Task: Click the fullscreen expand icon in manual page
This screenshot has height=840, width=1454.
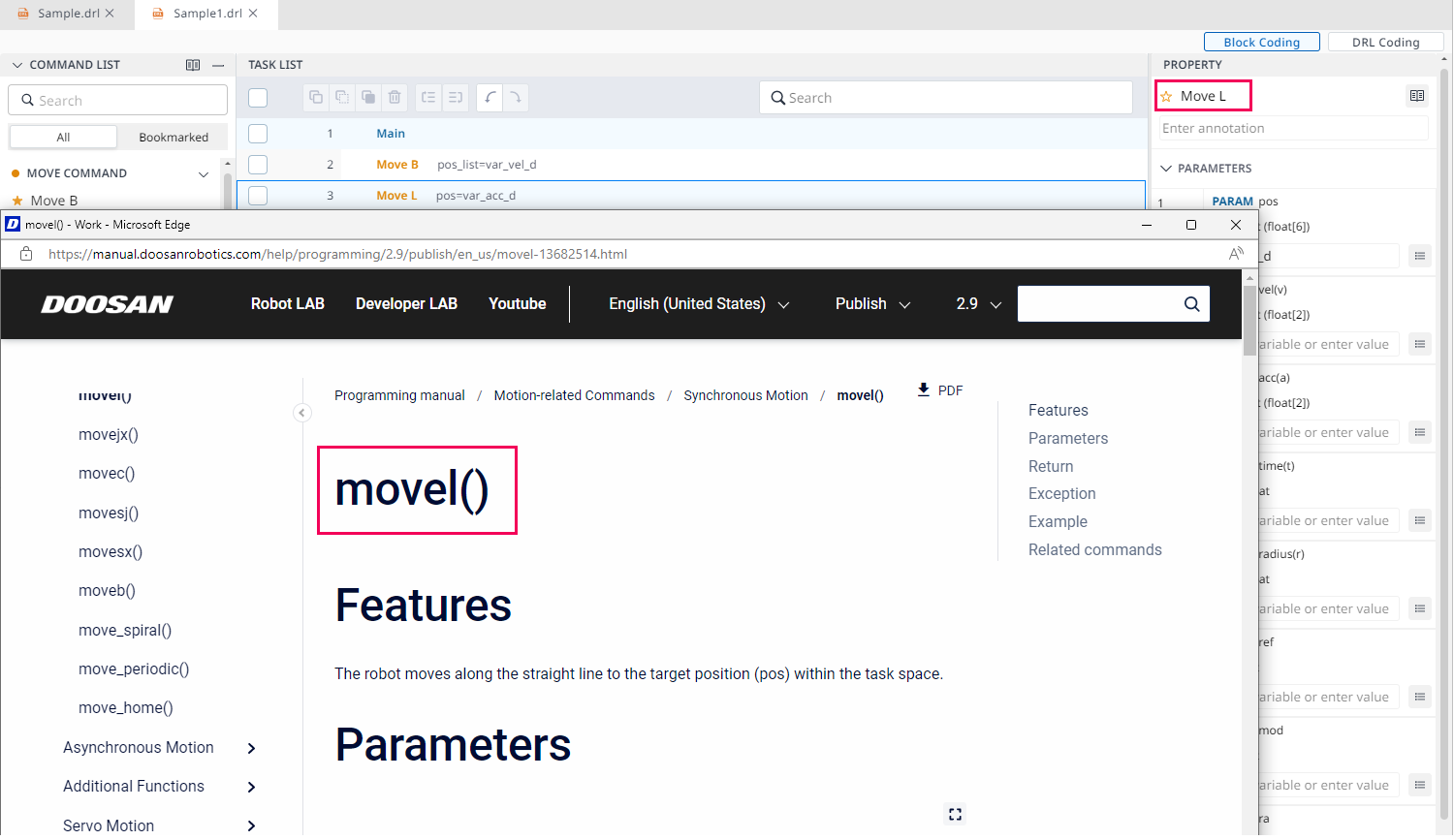Action: click(x=955, y=814)
